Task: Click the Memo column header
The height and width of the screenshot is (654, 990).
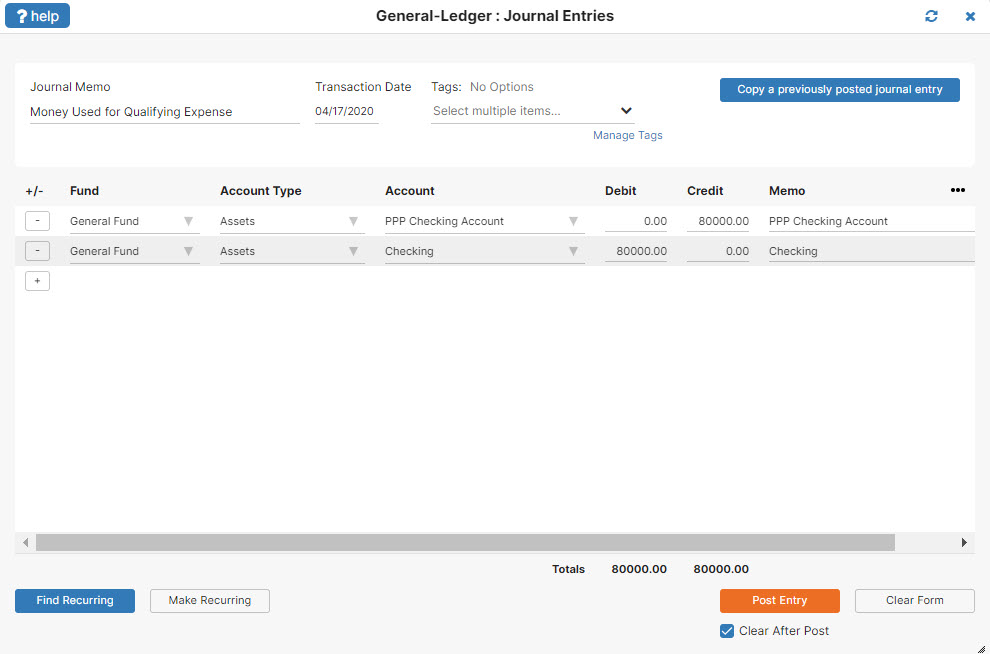Action: (787, 191)
